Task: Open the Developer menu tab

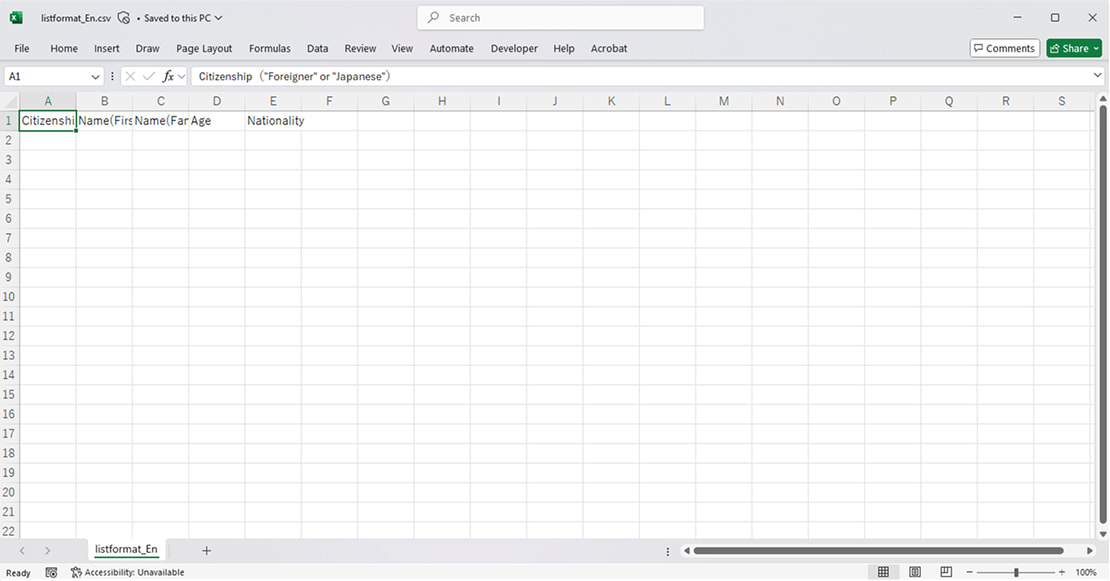Action: pyautogui.click(x=514, y=48)
